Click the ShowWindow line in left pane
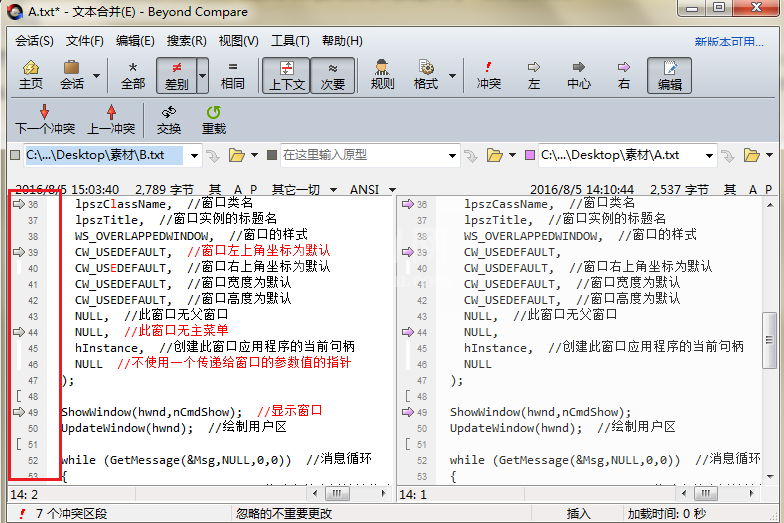 click(x=192, y=412)
